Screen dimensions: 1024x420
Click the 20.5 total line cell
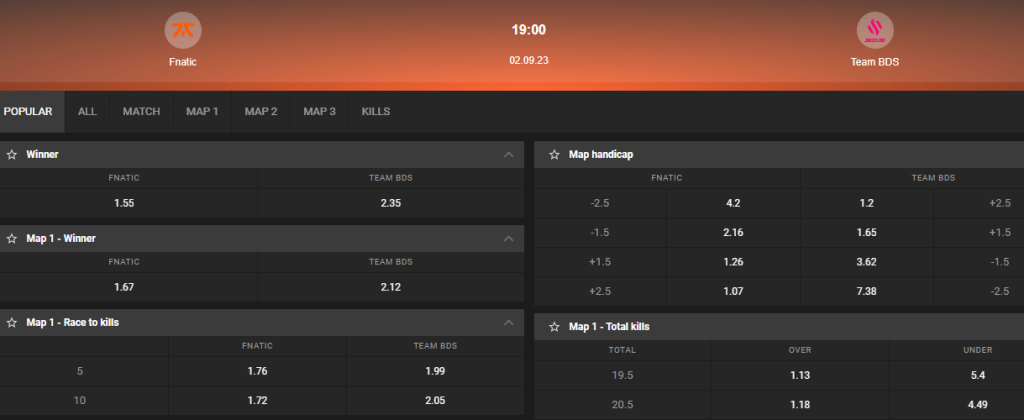point(622,405)
